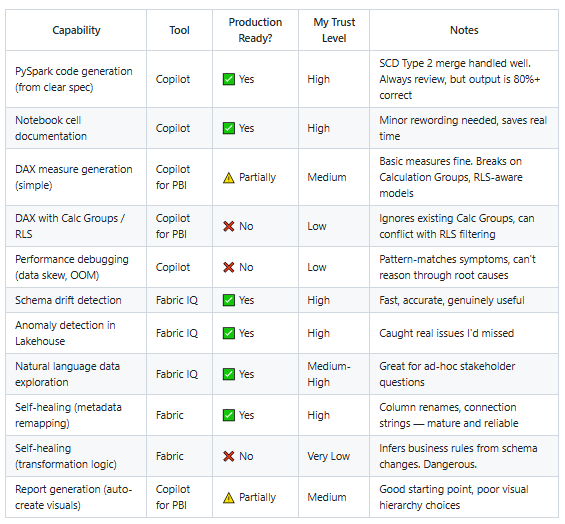Click green checkmark in Notebook cell documentation row

click(228, 128)
